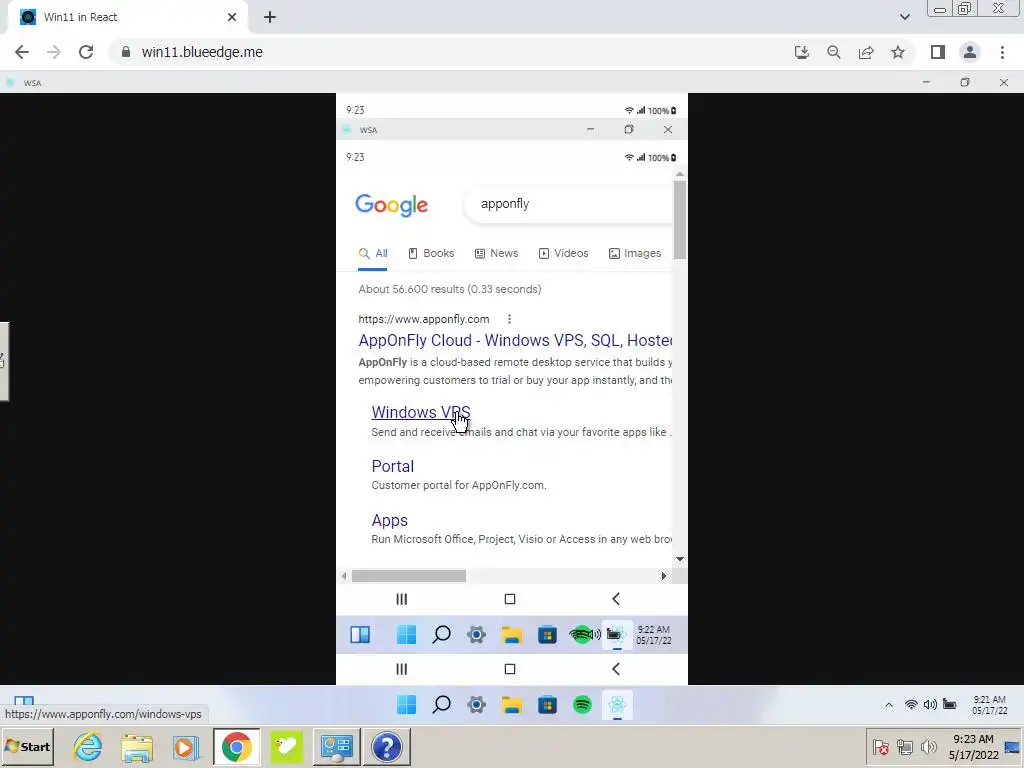The height and width of the screenshot is (768, 1024).
Task: Tap inner Android back arrow
Action: pyautogui.click(x=616, y=599)
